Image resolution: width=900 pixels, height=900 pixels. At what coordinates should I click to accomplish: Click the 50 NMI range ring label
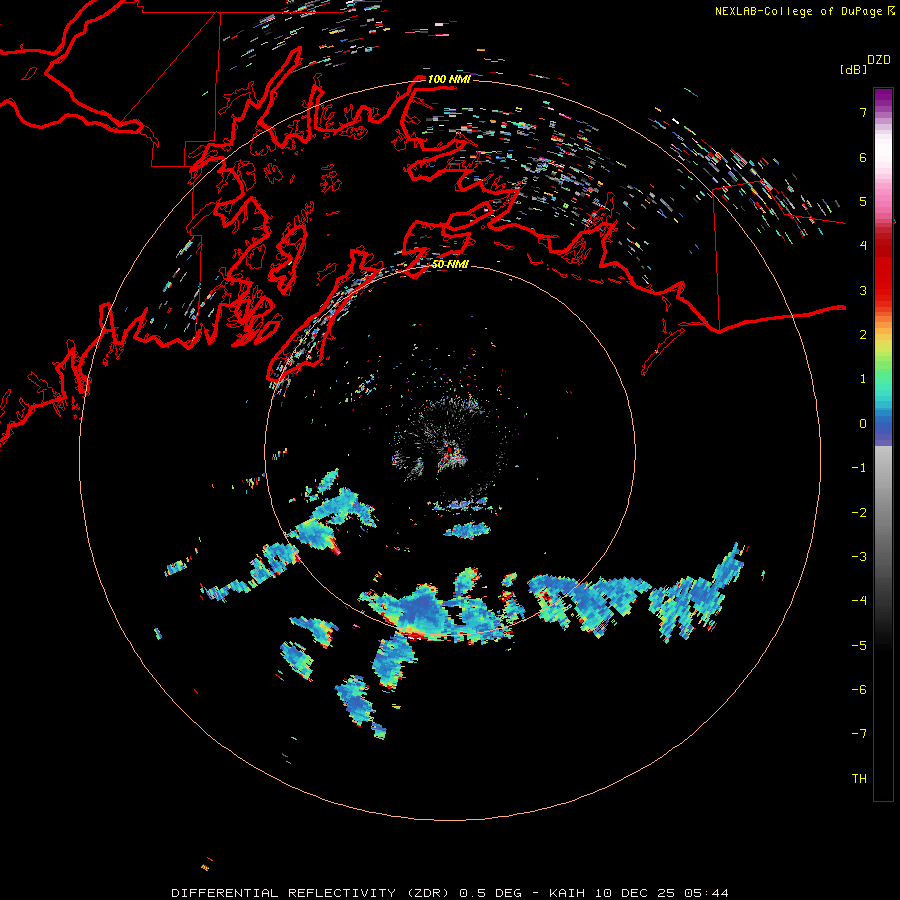coord(450,264)
